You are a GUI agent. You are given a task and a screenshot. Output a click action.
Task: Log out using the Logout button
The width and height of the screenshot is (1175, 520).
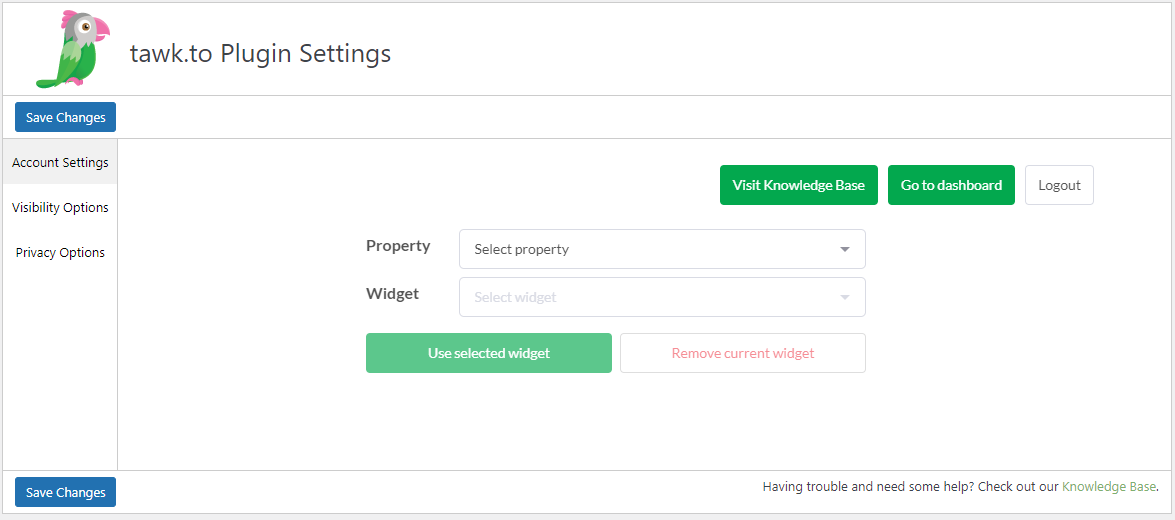[1059, 185]
